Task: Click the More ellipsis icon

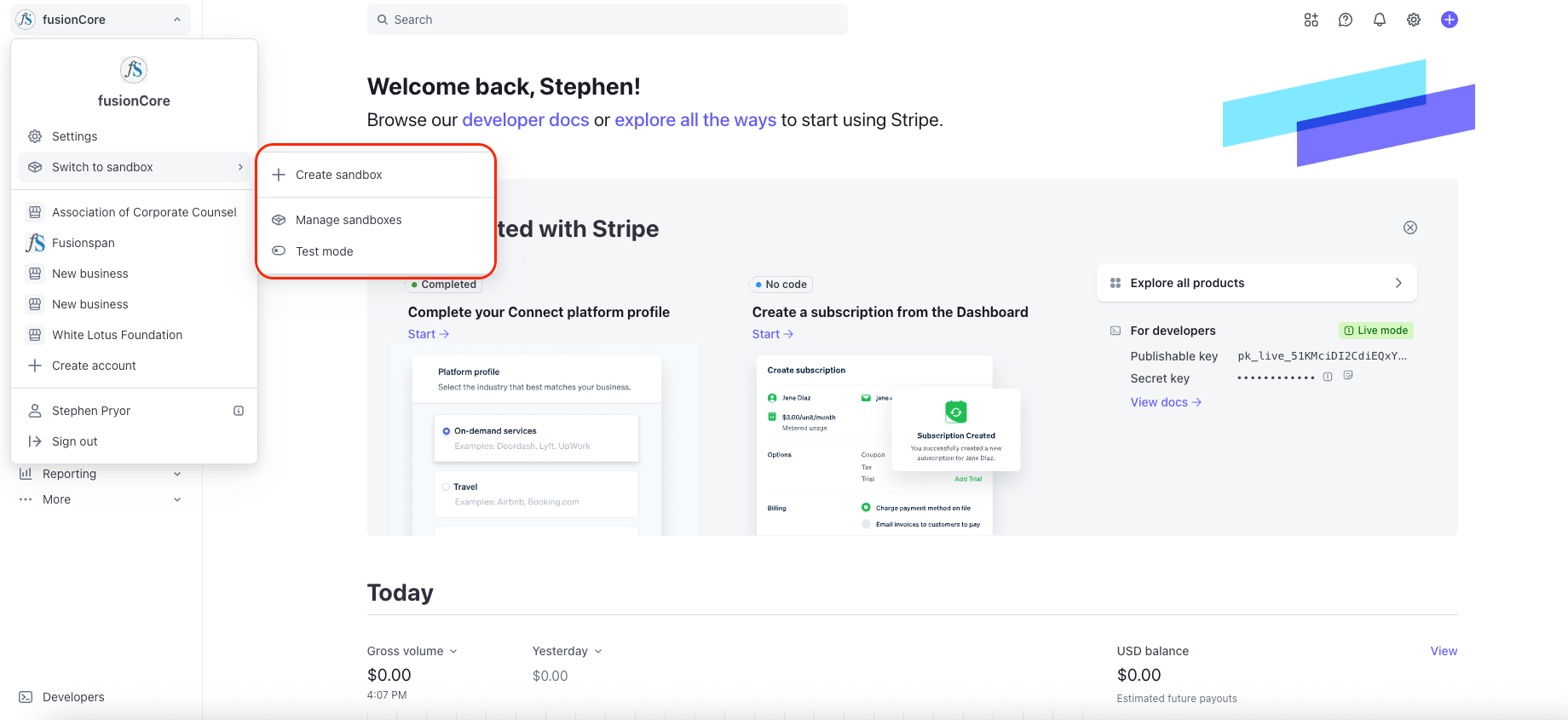Action: pos(26,499)
